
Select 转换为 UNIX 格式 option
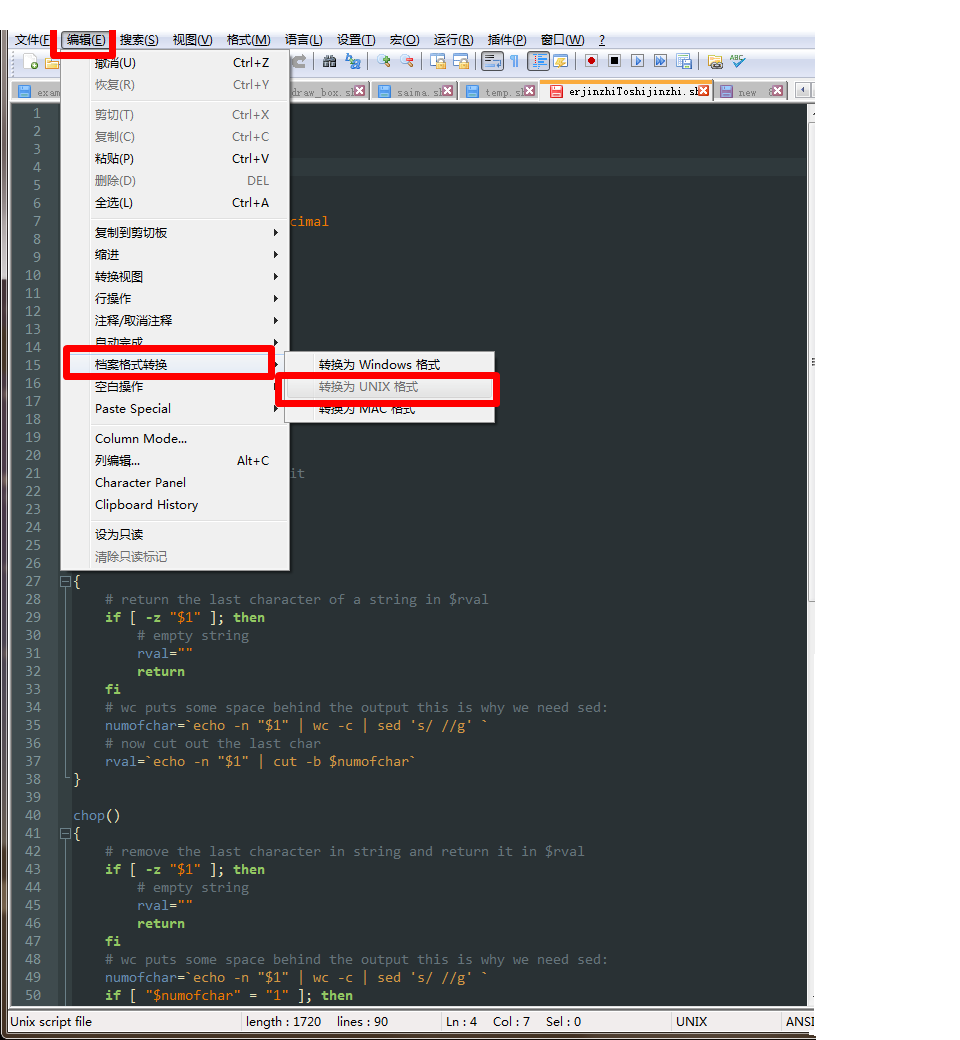coord(389,387)
